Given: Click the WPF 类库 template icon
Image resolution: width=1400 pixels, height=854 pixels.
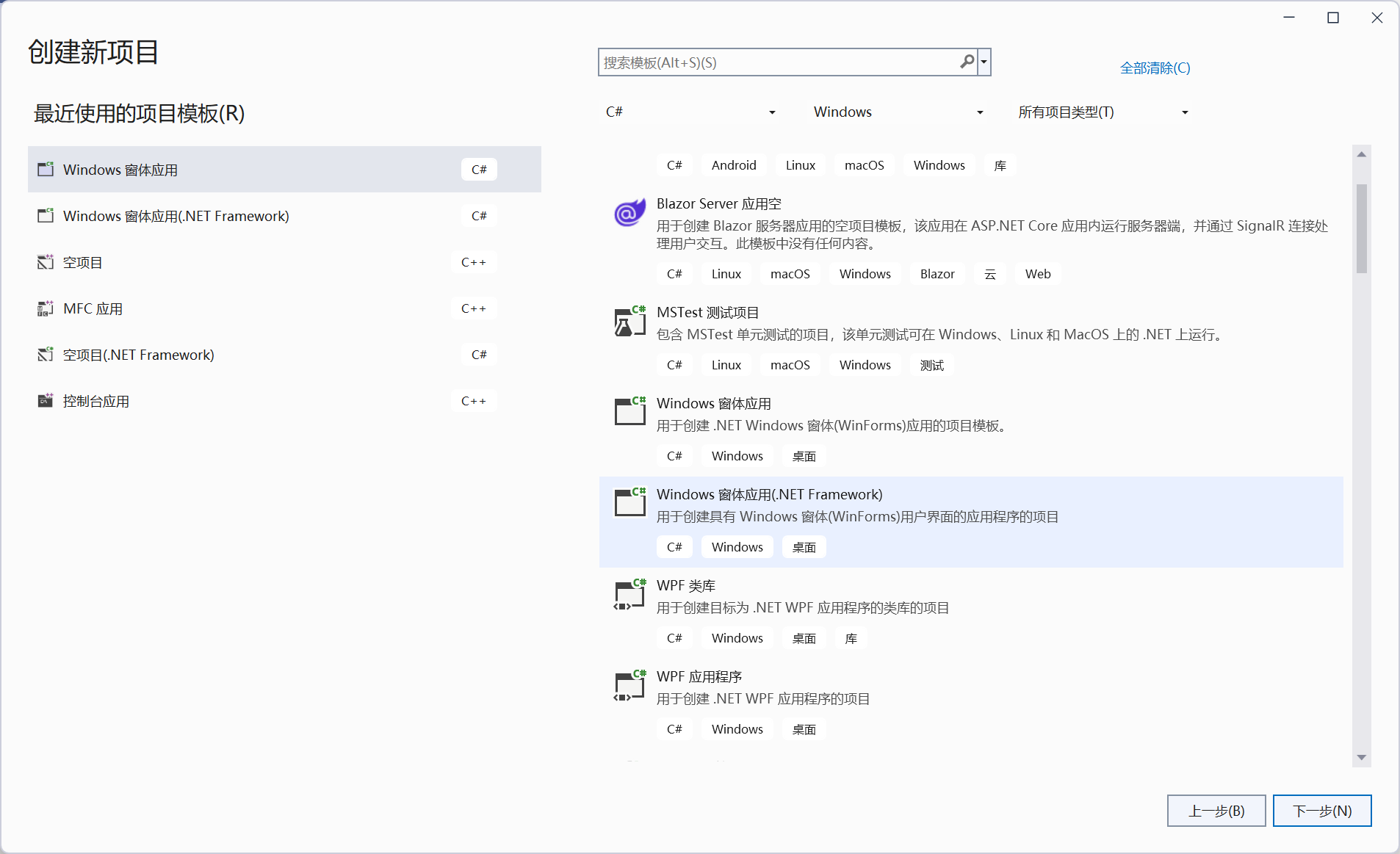Looking at the screenshot, I should point(629,595).
